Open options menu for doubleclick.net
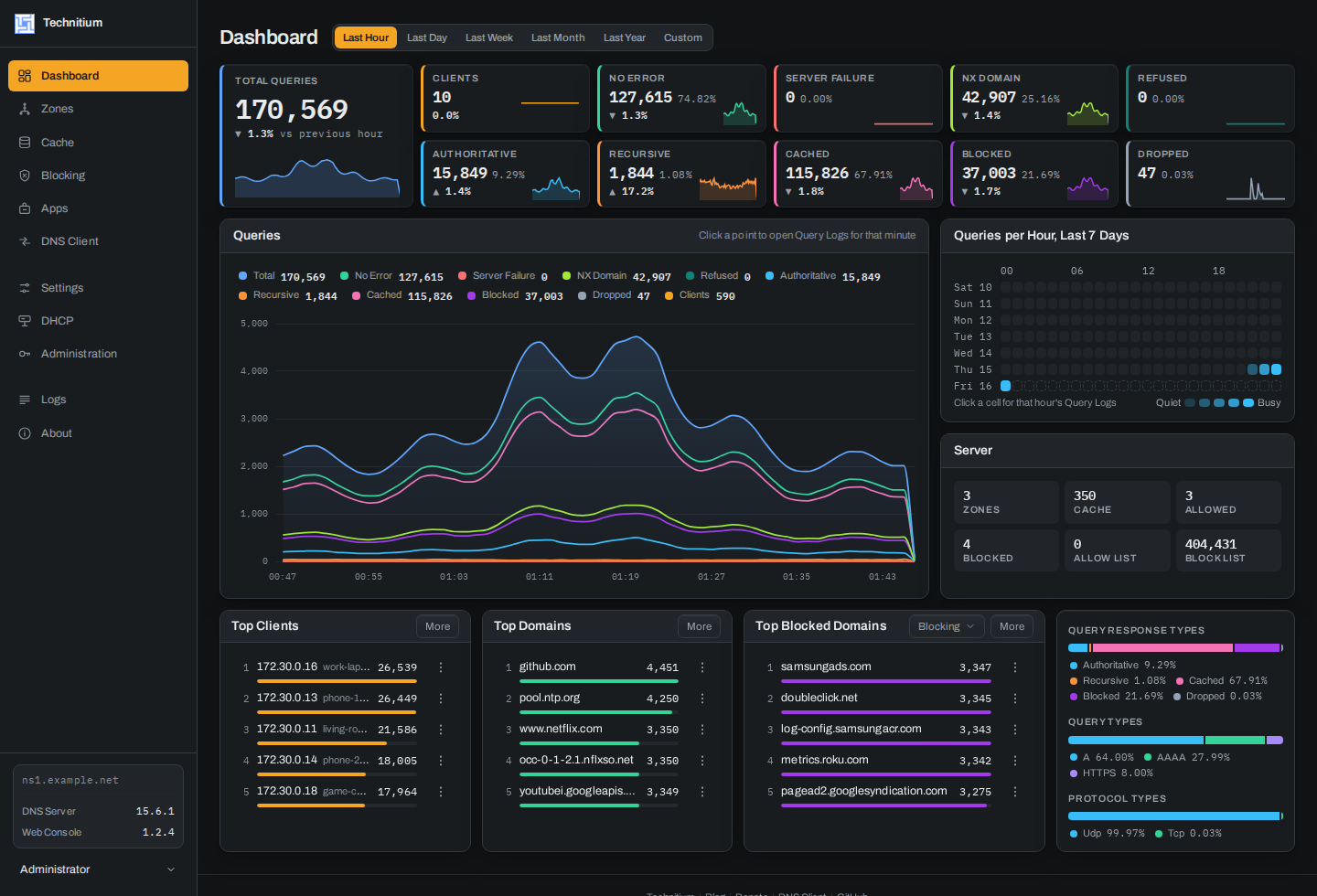The image size is (1317, 896). [x=1015, y=699]
